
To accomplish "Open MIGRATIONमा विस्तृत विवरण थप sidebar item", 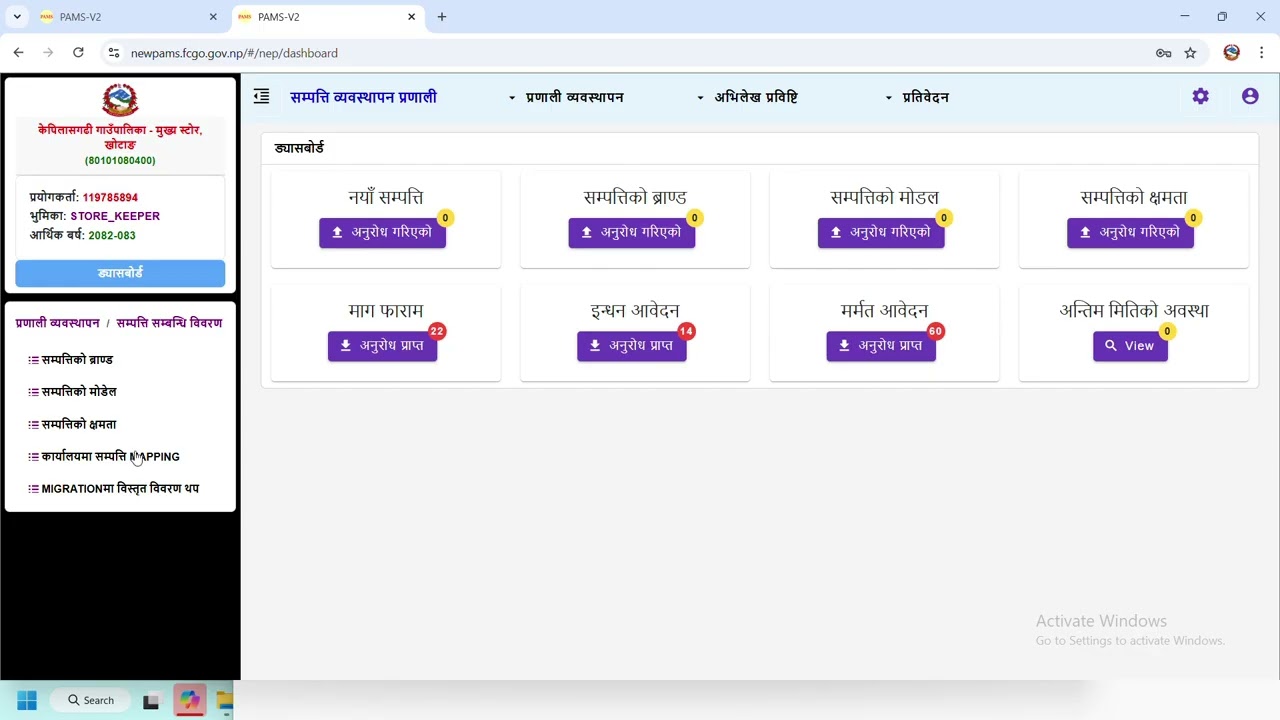I will click(114, 489).
